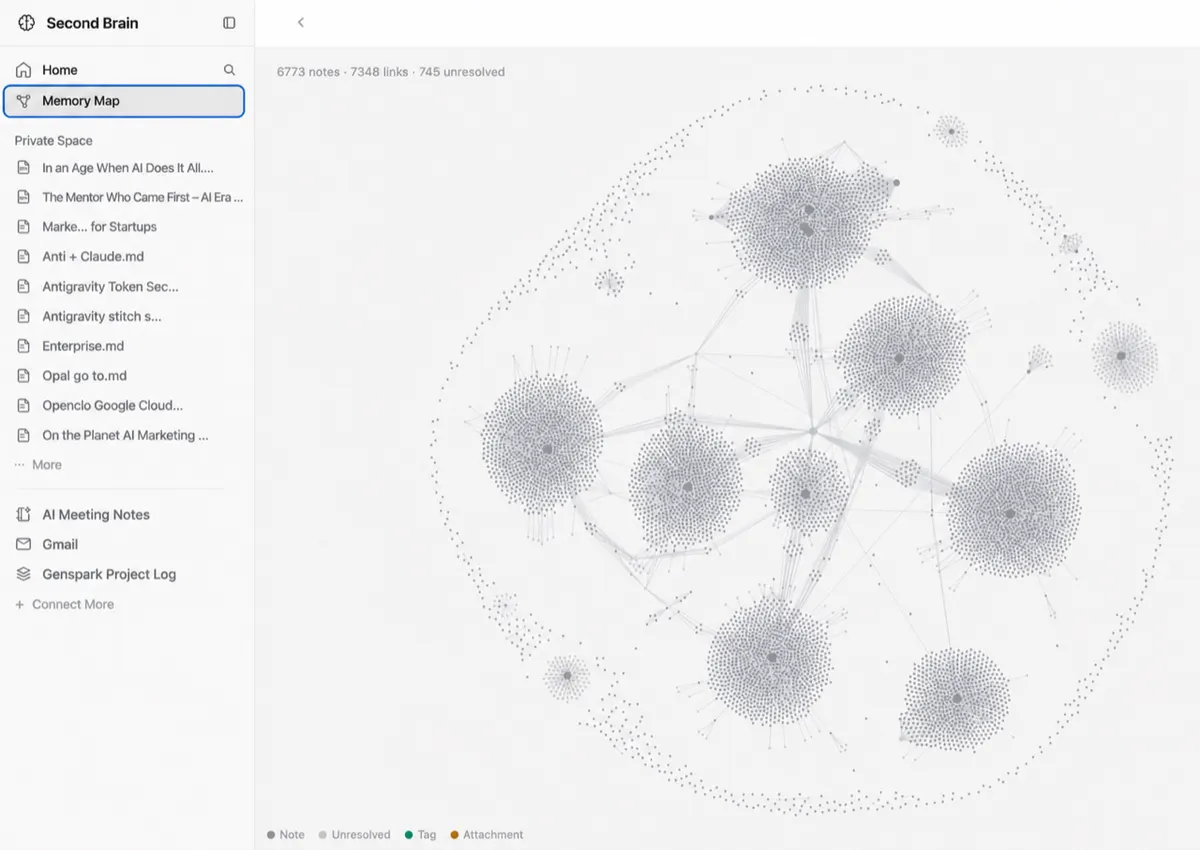Toggle the sidebar collapse icon
The height and width of the screenshot is (850, 1200).
(x=229, y=23)
